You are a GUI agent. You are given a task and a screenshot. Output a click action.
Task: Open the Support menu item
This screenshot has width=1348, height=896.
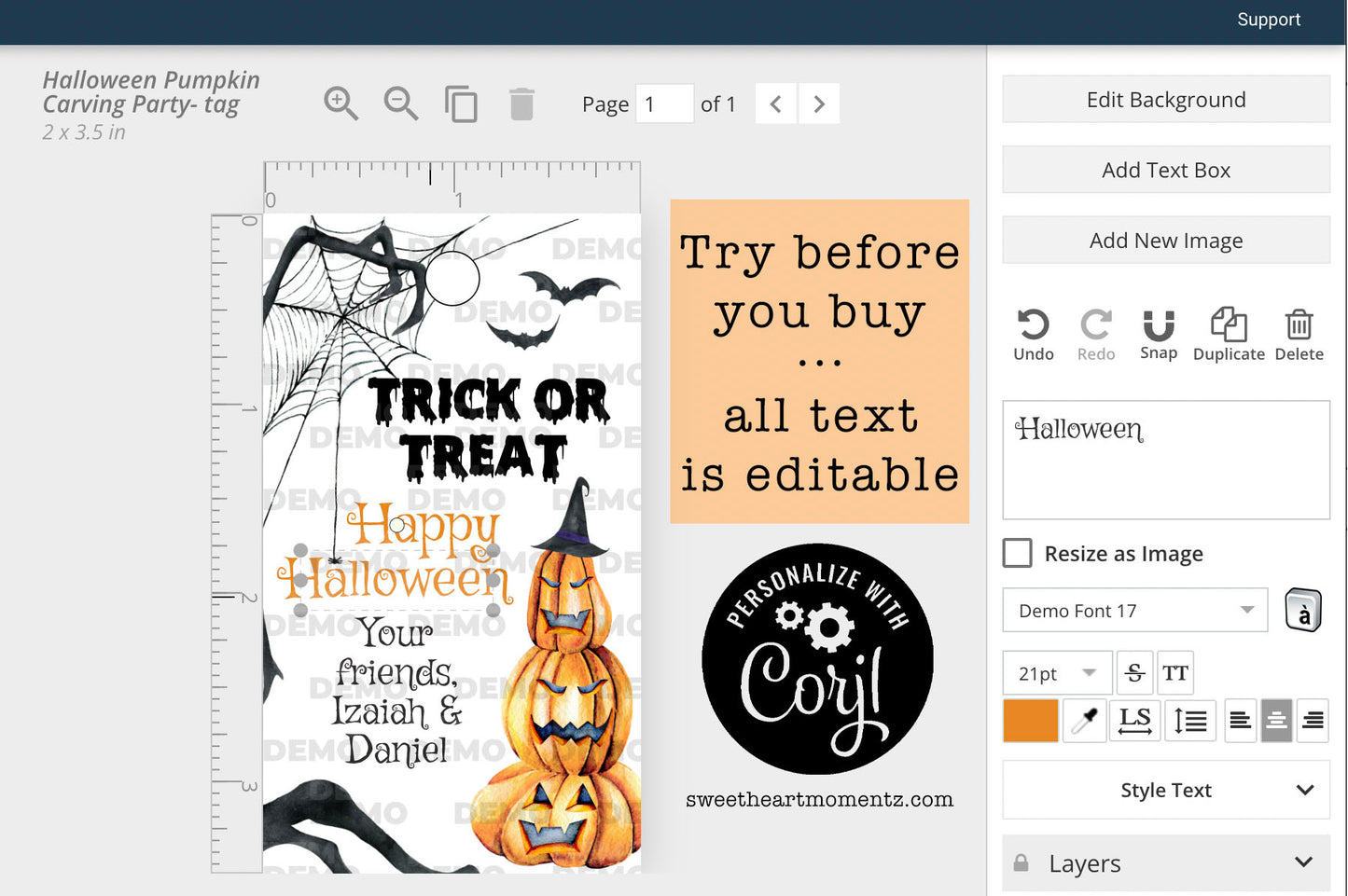pos(1268,20)
